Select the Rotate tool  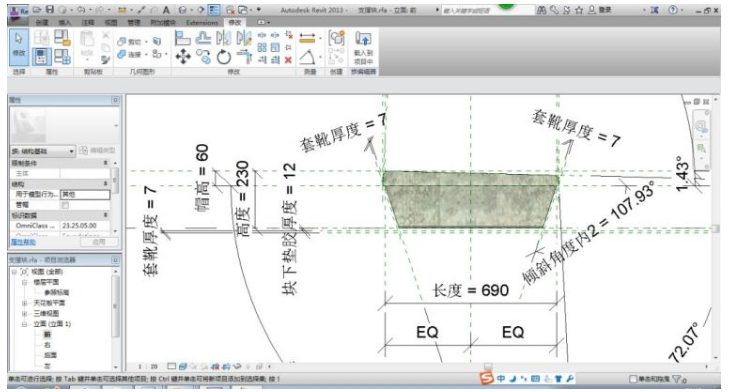(224, 57)
